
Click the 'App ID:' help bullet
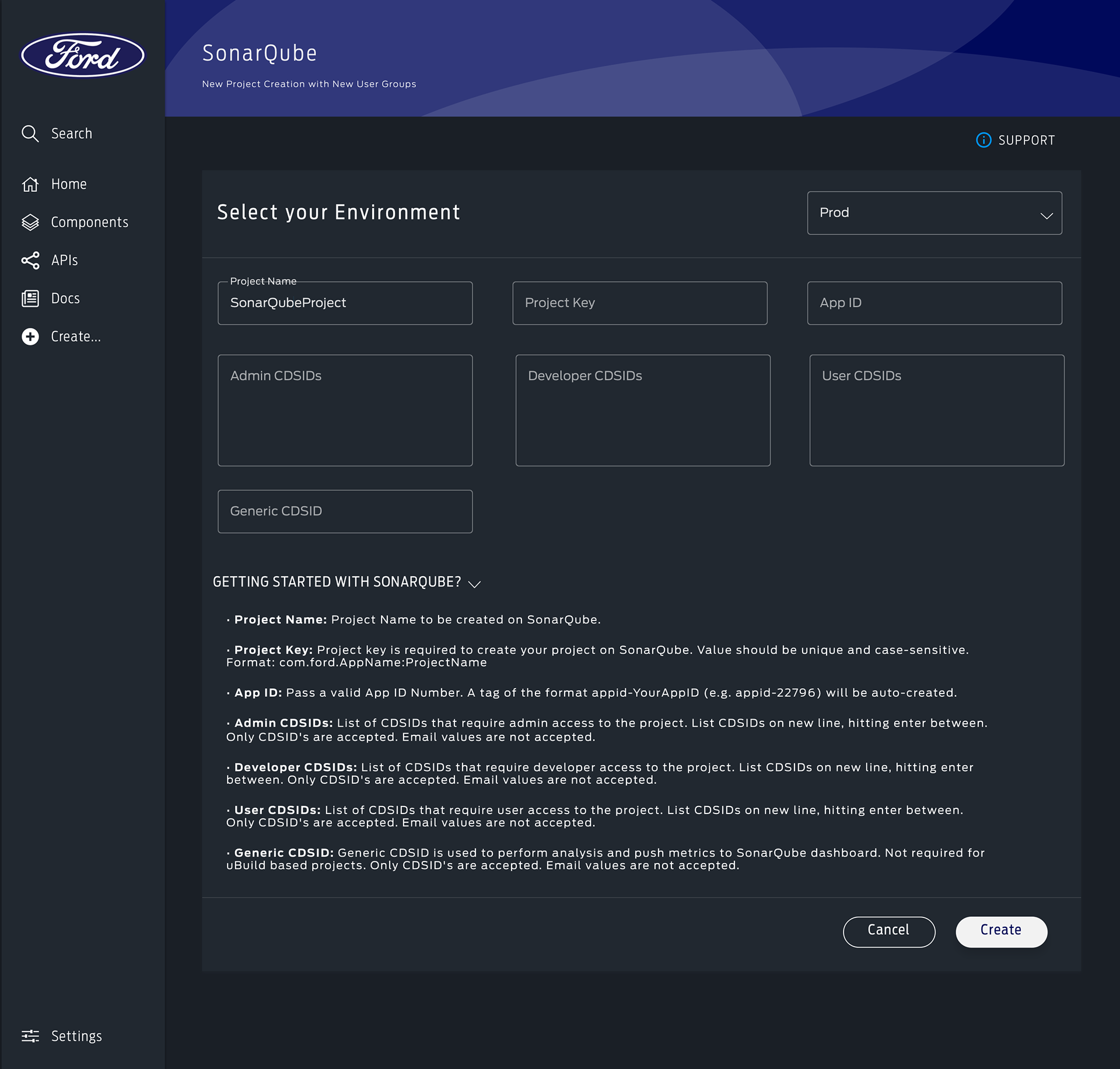coord(591,693)
